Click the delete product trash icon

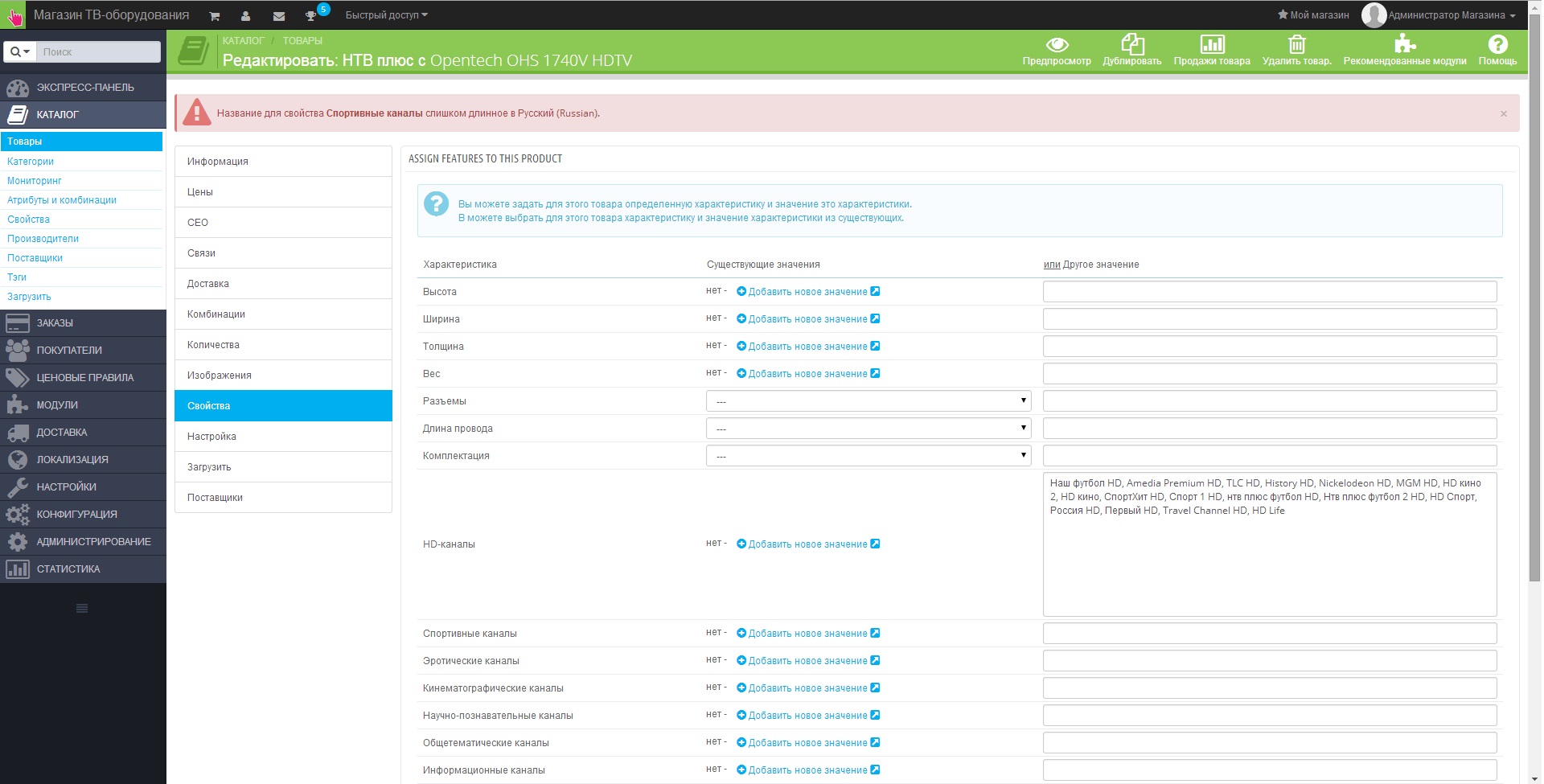[1296, 44]
